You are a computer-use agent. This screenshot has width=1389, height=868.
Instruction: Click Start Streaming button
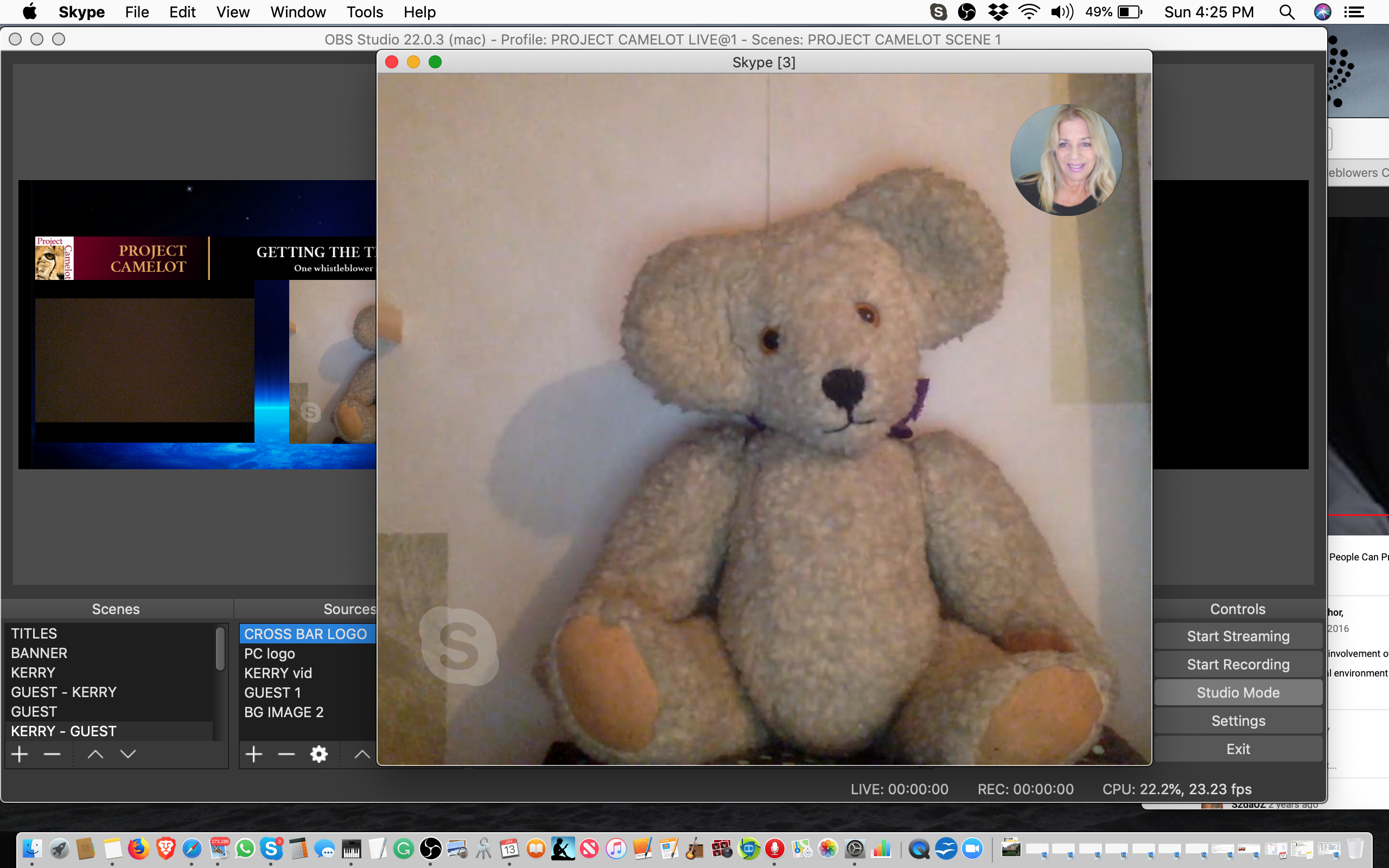point(1238,636)
